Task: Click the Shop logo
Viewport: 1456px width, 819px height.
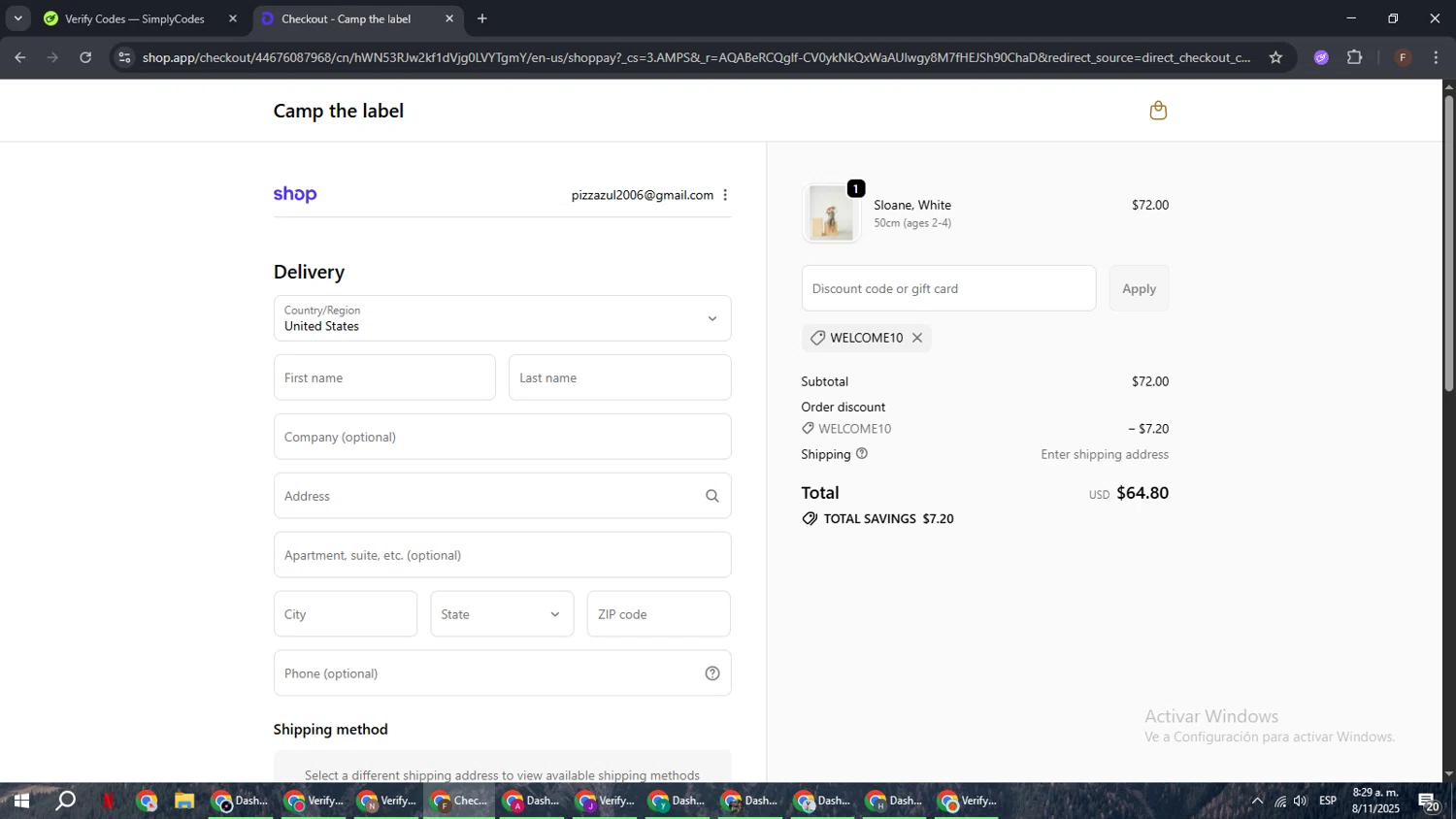Action: [295, 194]
